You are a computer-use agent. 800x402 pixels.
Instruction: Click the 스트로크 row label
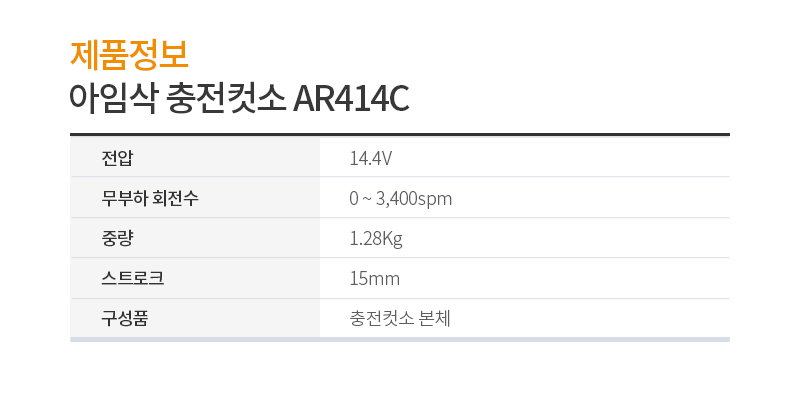pyautogui.click(x=133, y=278)
